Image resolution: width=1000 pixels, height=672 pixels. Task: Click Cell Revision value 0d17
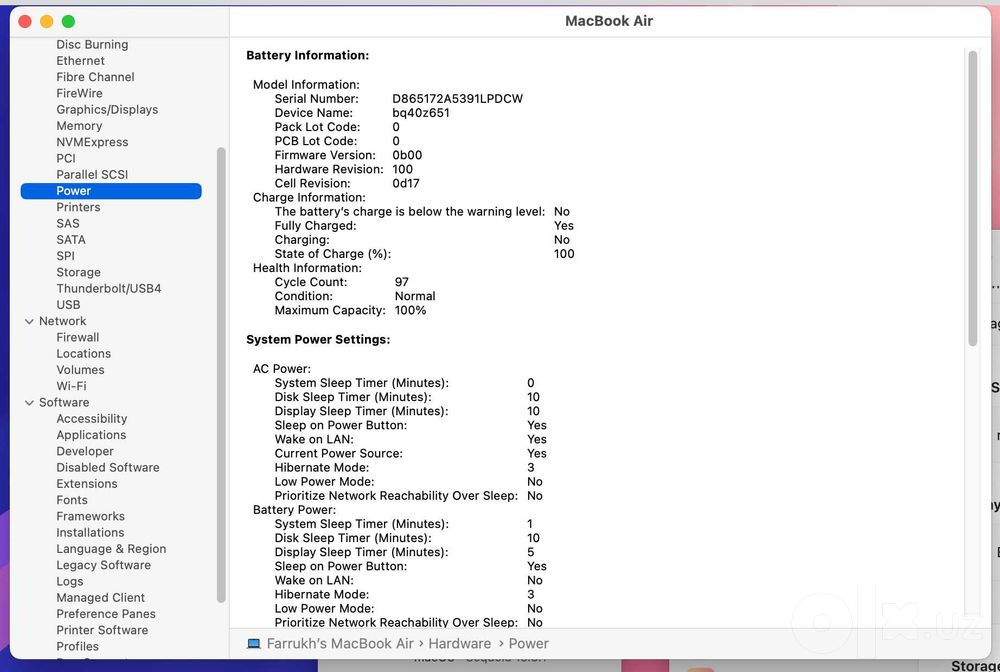[406, 184]
